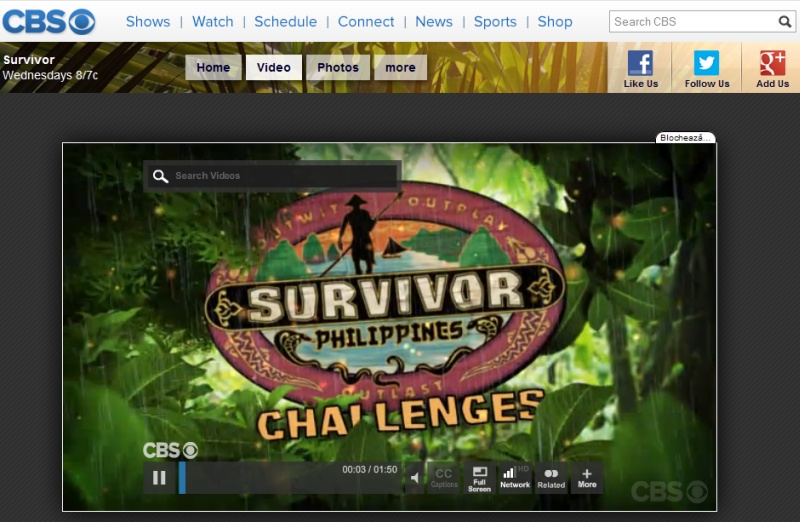Image resolution: width=800 pixels, height=522 pixels.
Task: Open the Connect section
Action: coord(366,21)
